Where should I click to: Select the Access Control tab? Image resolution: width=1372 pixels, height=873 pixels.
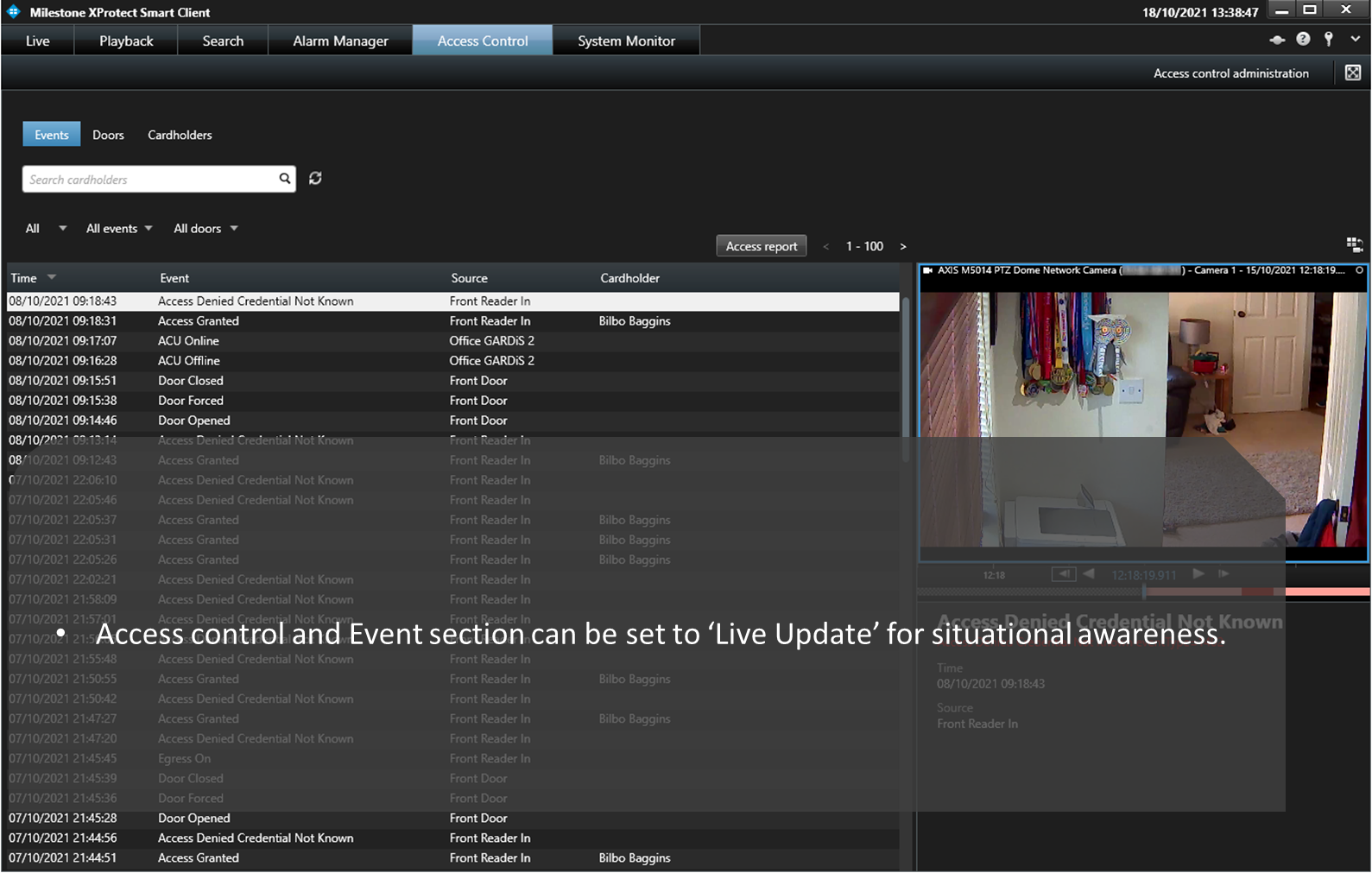(483, 41)
